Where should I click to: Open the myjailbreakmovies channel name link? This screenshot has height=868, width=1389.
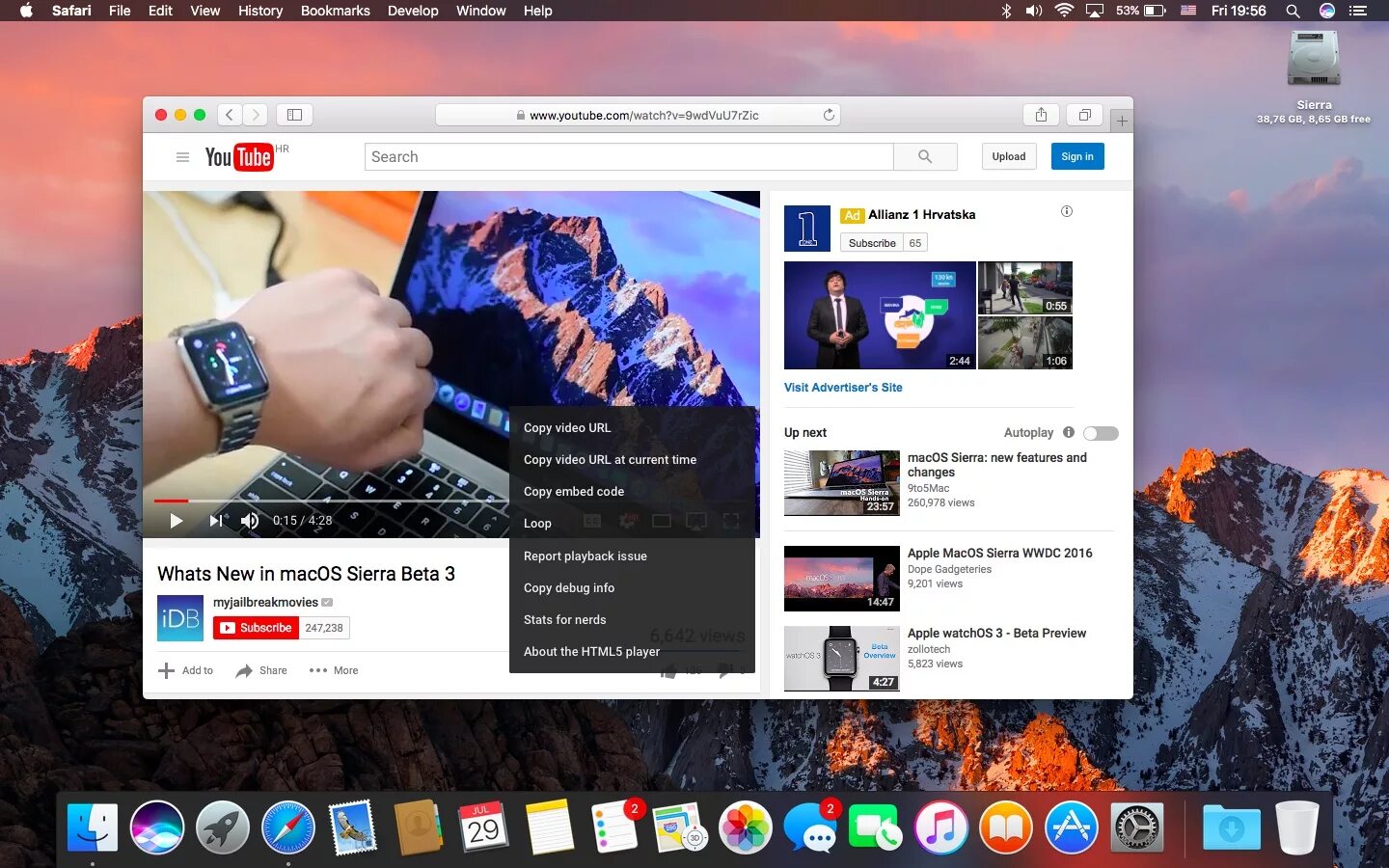coord(265,602)
